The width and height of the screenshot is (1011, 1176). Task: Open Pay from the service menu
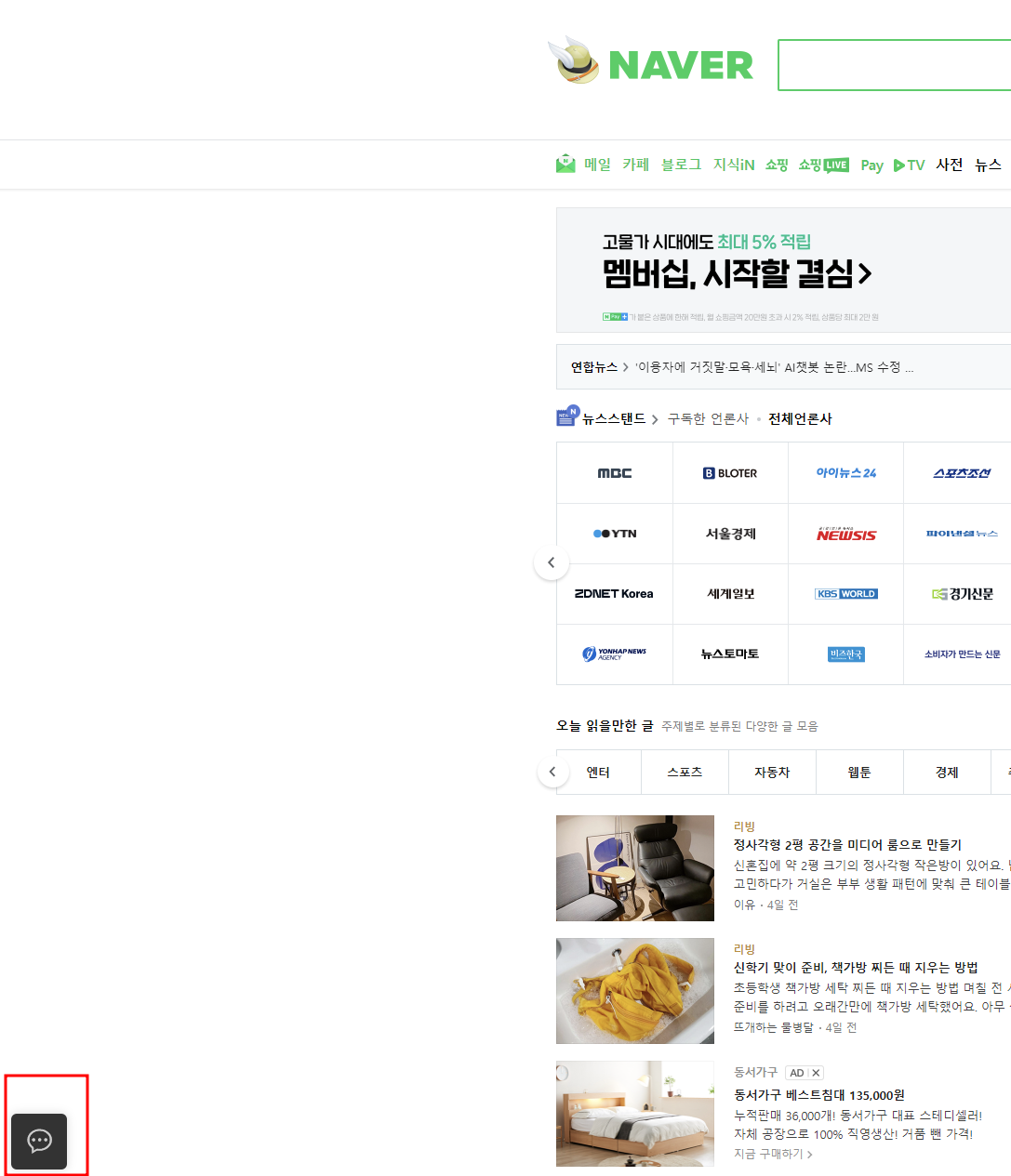click(871, 165)
